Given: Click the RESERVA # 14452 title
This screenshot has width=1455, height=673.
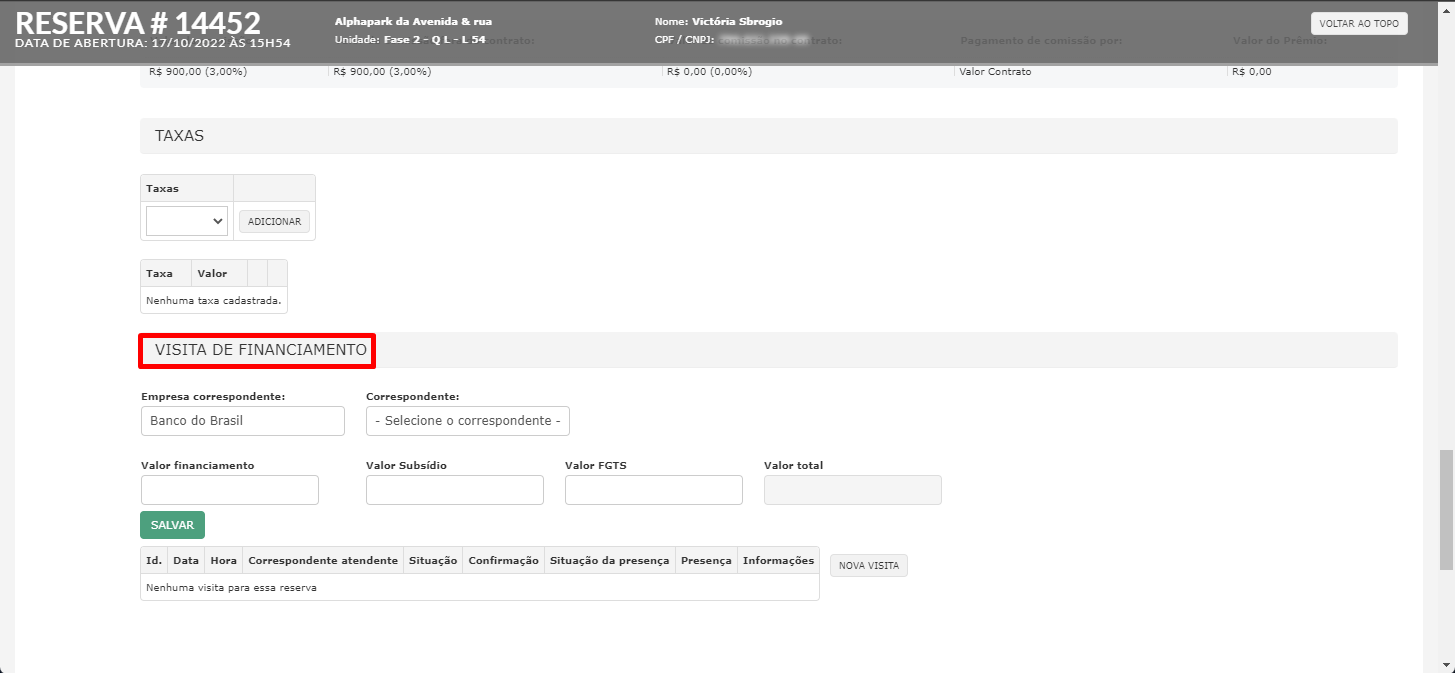Looking at the screenshot, I should (138, 22).
